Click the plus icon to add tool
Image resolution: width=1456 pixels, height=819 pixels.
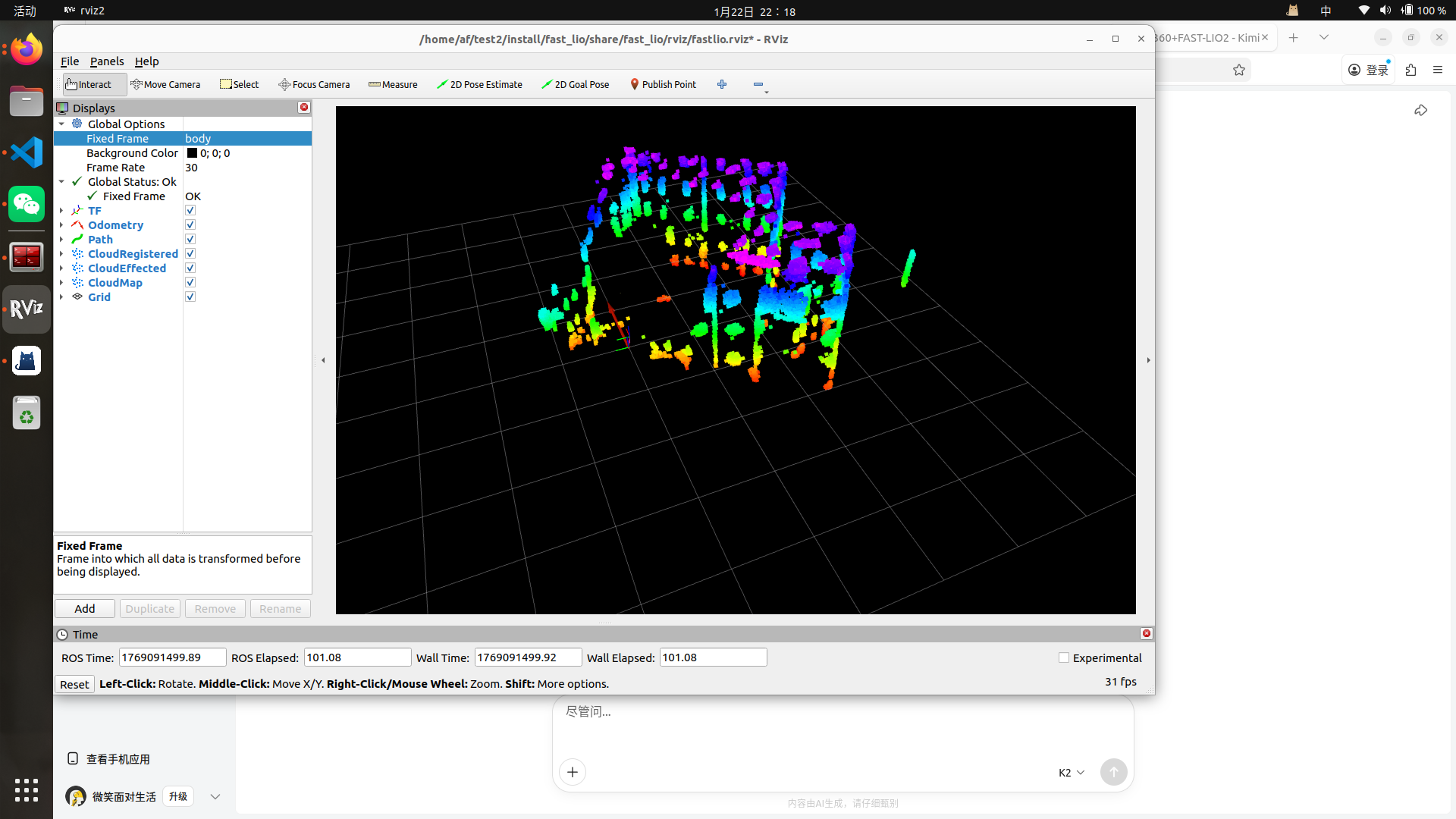pos(722,84)
